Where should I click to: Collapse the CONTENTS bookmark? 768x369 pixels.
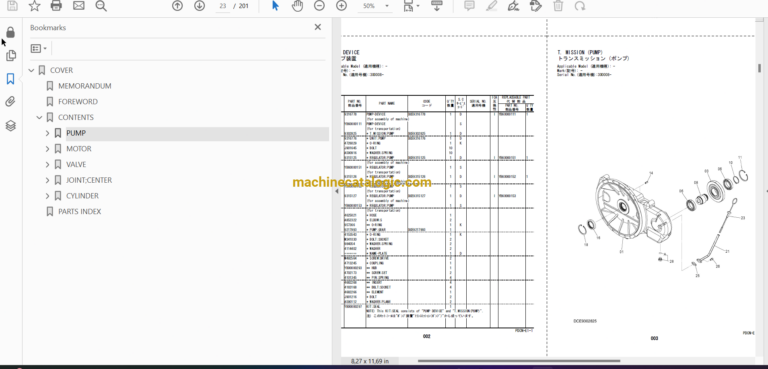point(40,118)
